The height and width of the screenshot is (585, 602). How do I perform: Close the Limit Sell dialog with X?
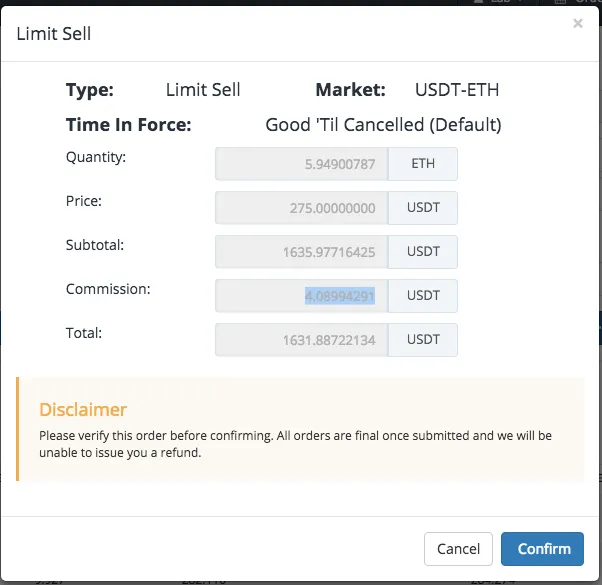coord(577,23)
